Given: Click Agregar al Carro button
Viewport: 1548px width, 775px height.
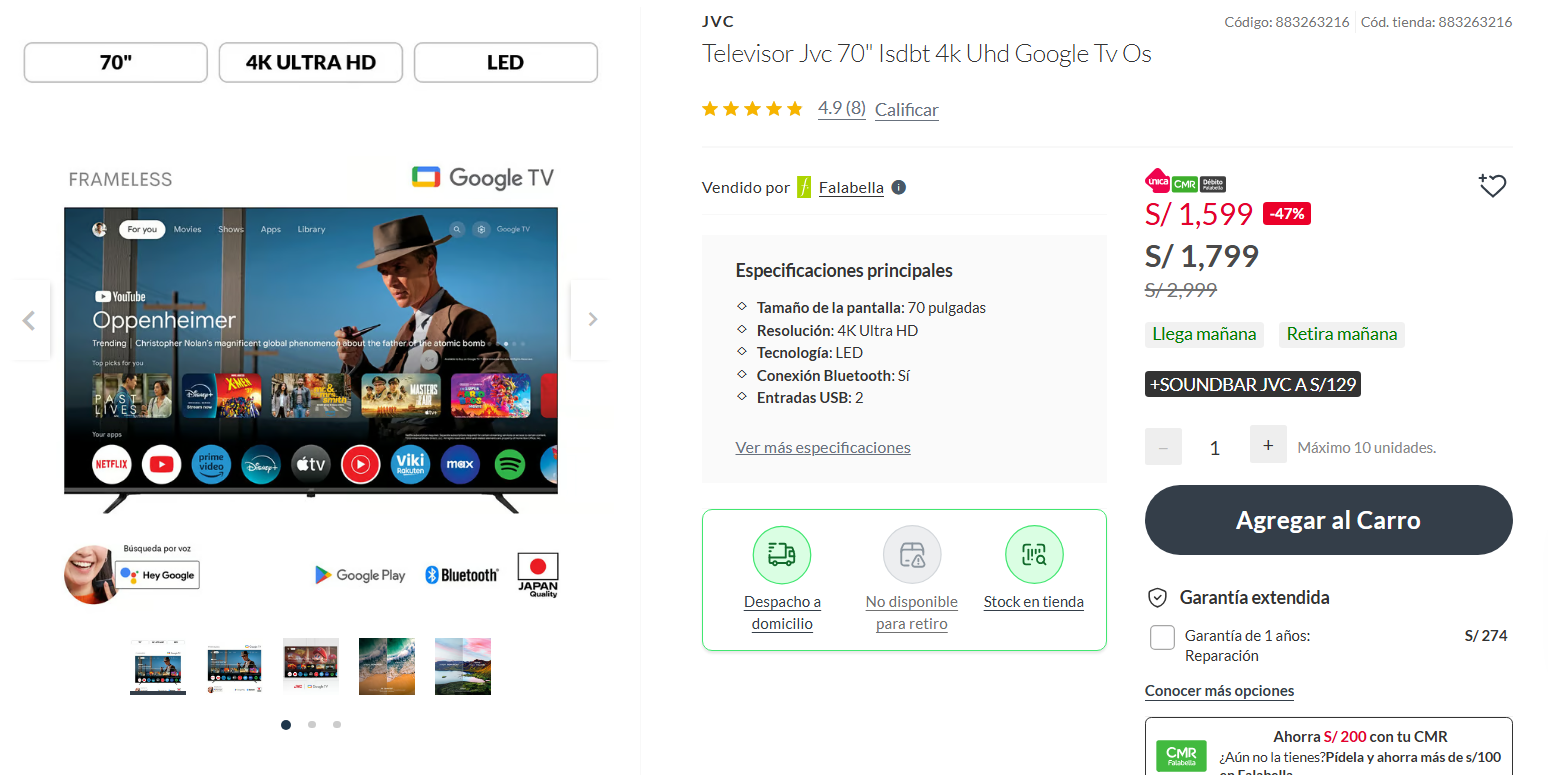Looking at the screenshot, I should pos(1328,520).
